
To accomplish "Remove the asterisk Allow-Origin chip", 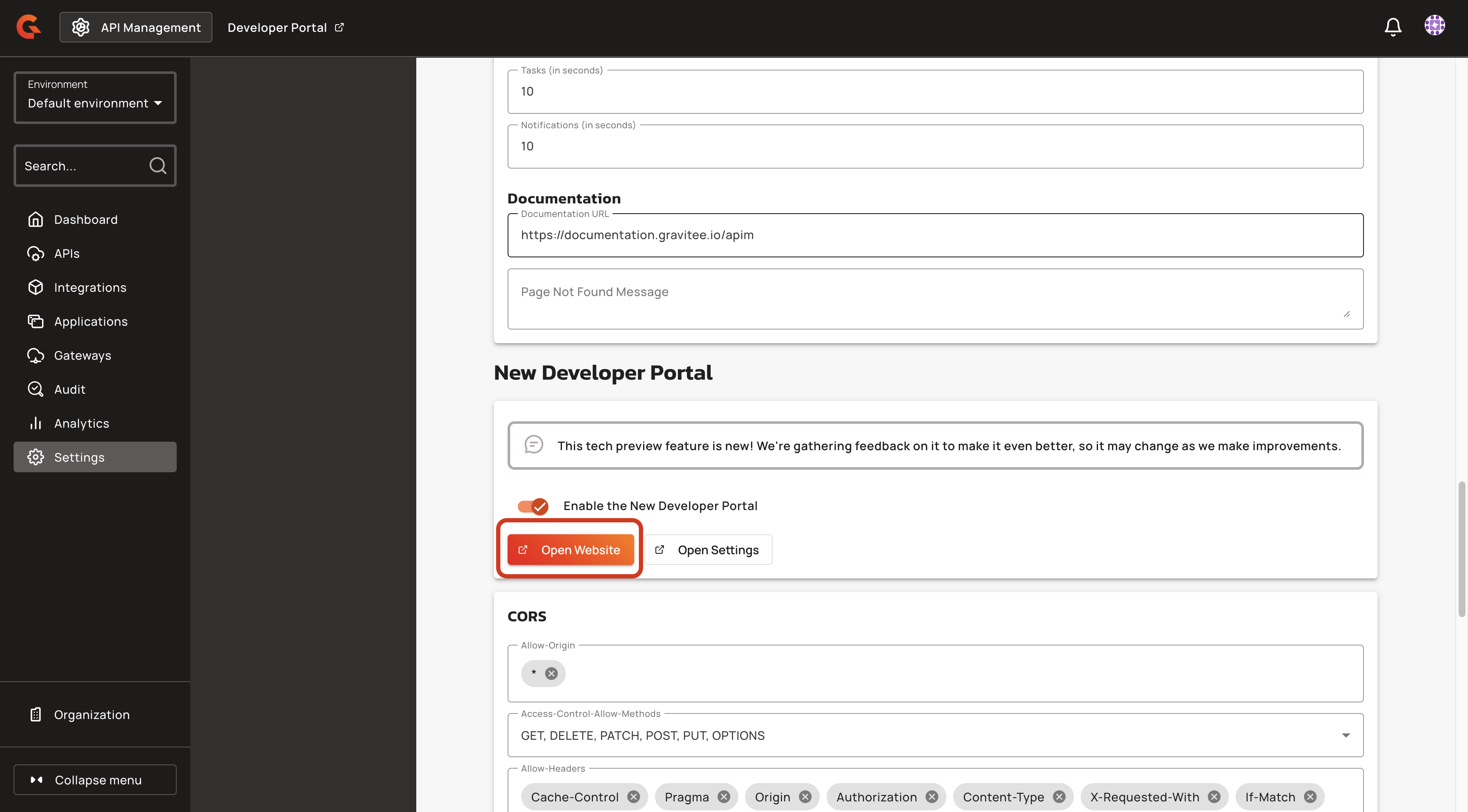I will 551,674.
